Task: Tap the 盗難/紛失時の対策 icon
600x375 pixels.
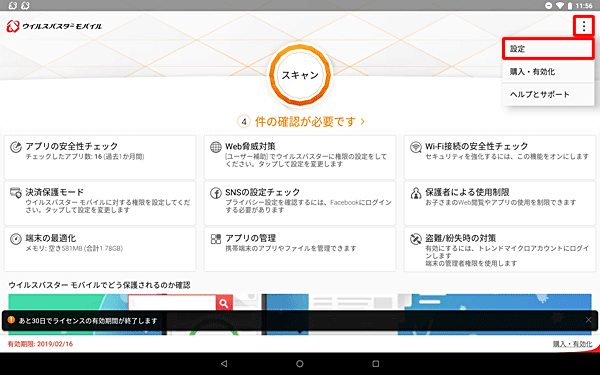Action: tap(416, 239)
